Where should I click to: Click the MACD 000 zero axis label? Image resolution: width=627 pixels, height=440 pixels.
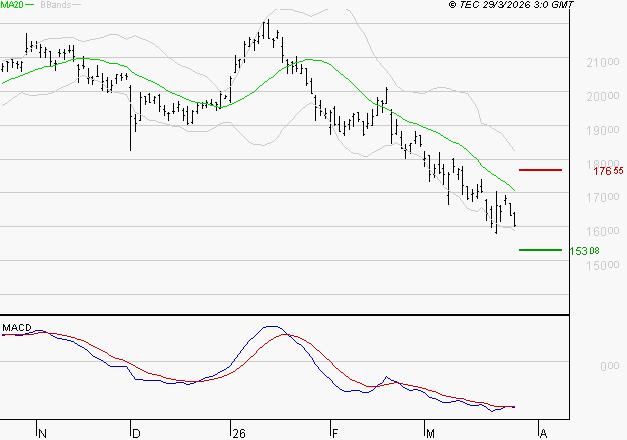point(609,366)
